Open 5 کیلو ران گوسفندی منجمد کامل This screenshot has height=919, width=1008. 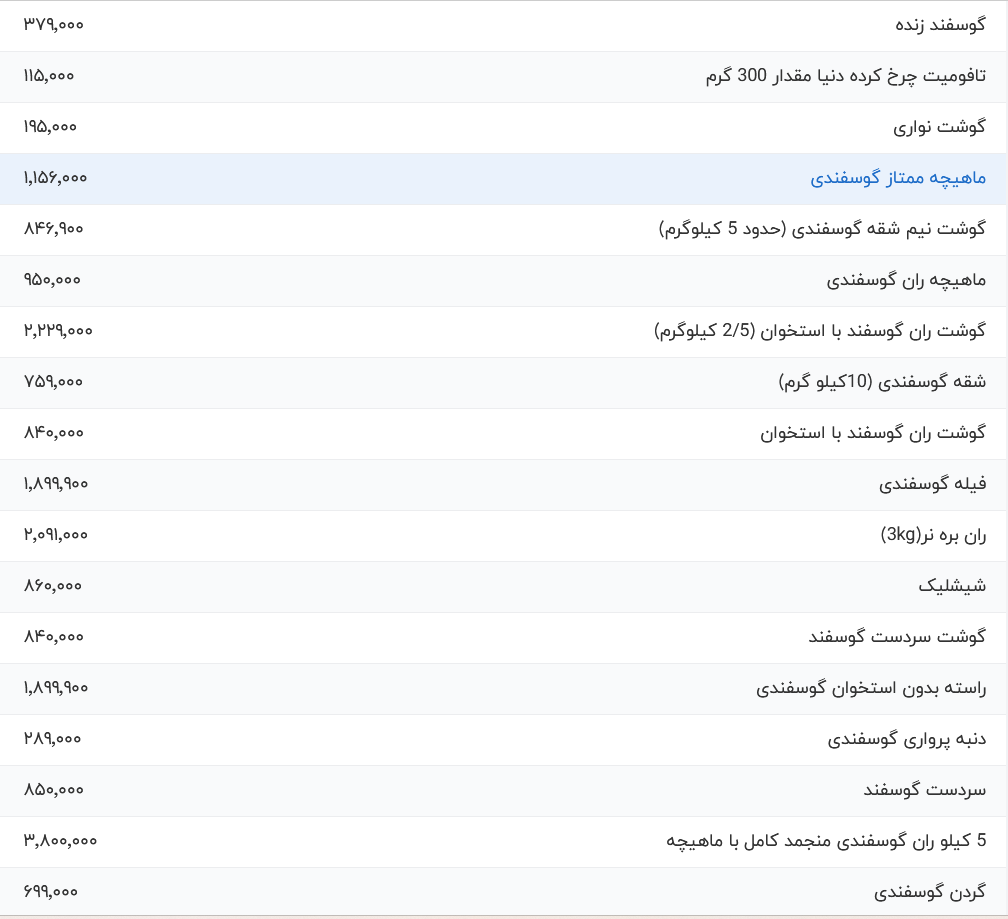(x=825, y=841)
